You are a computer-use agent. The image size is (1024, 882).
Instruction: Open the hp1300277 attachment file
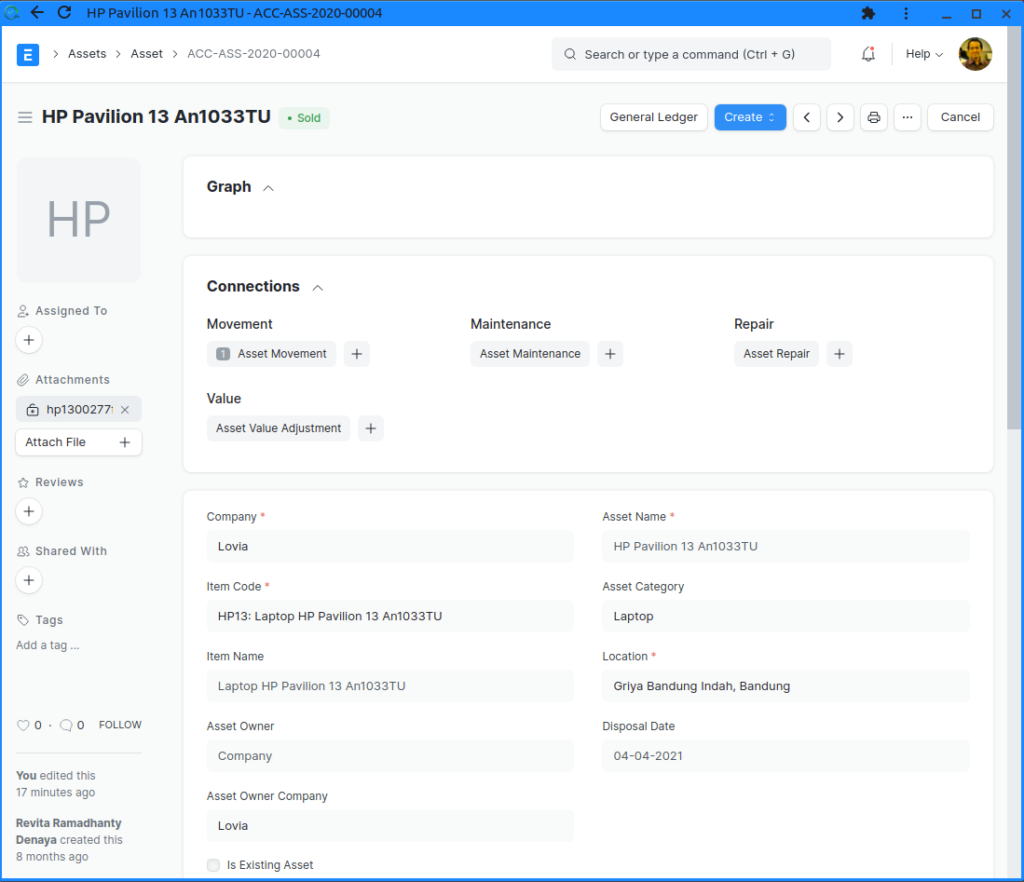pyautogui.click(x=79, y=409)
